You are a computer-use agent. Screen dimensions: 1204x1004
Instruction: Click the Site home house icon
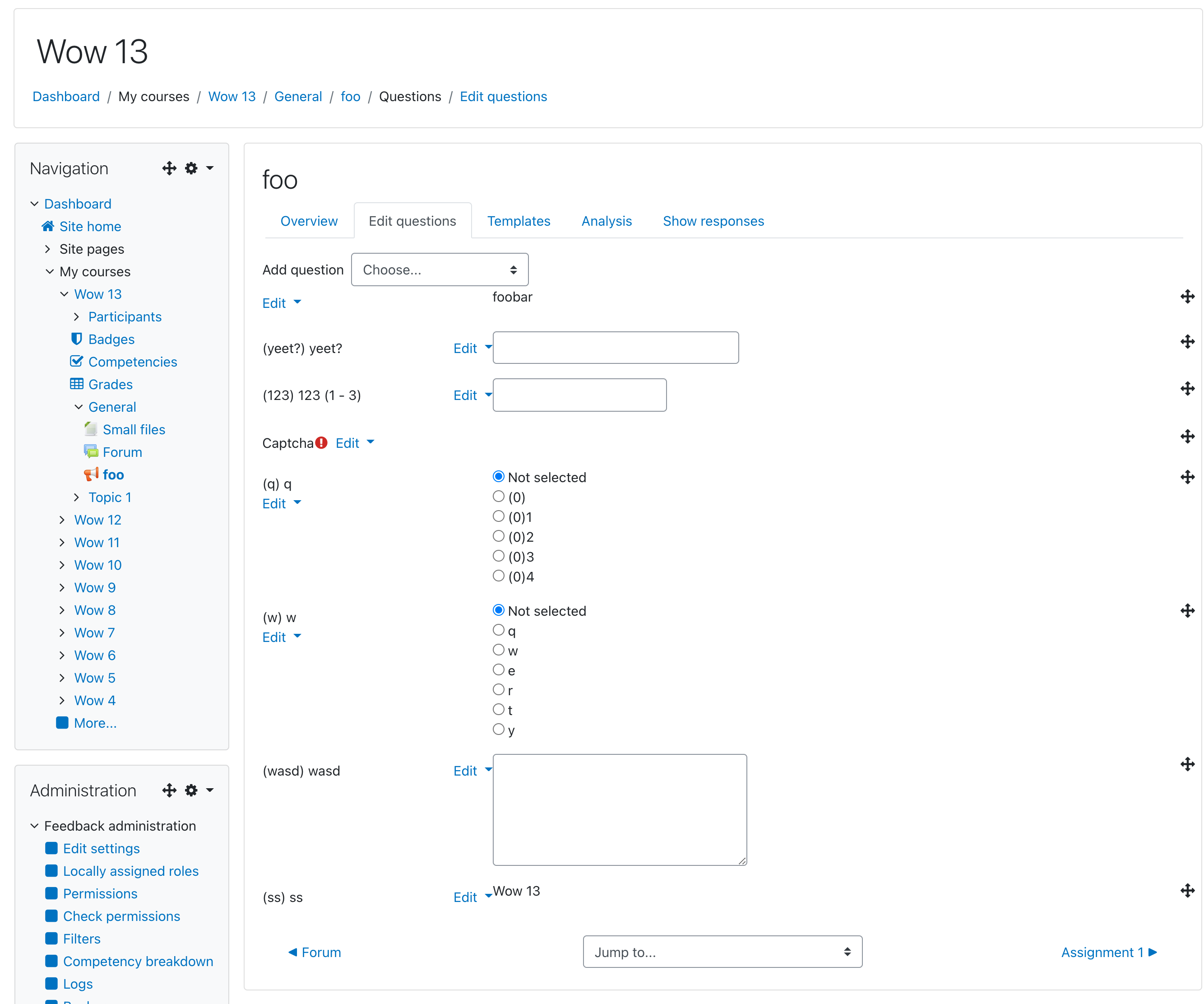point(48,226)
